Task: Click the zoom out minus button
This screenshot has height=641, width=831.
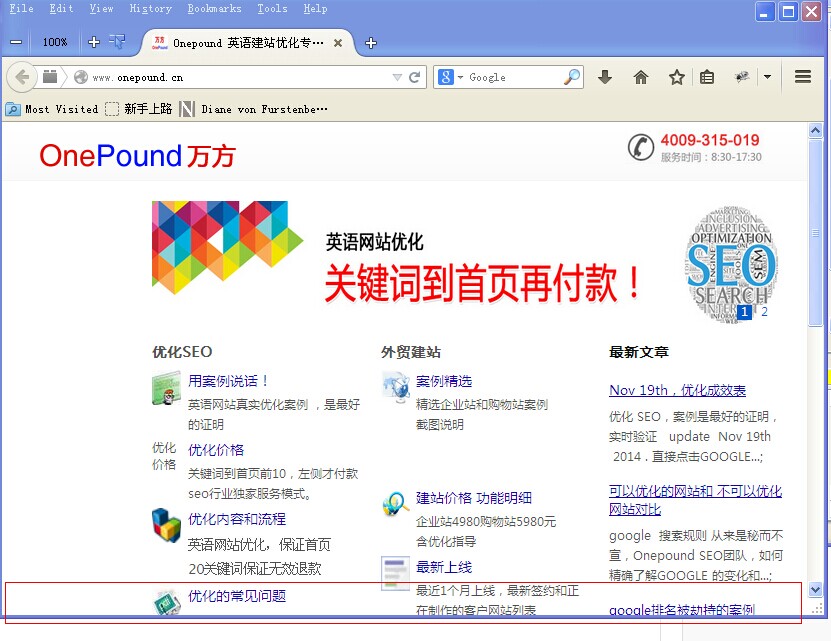Action: click(16, 42)
